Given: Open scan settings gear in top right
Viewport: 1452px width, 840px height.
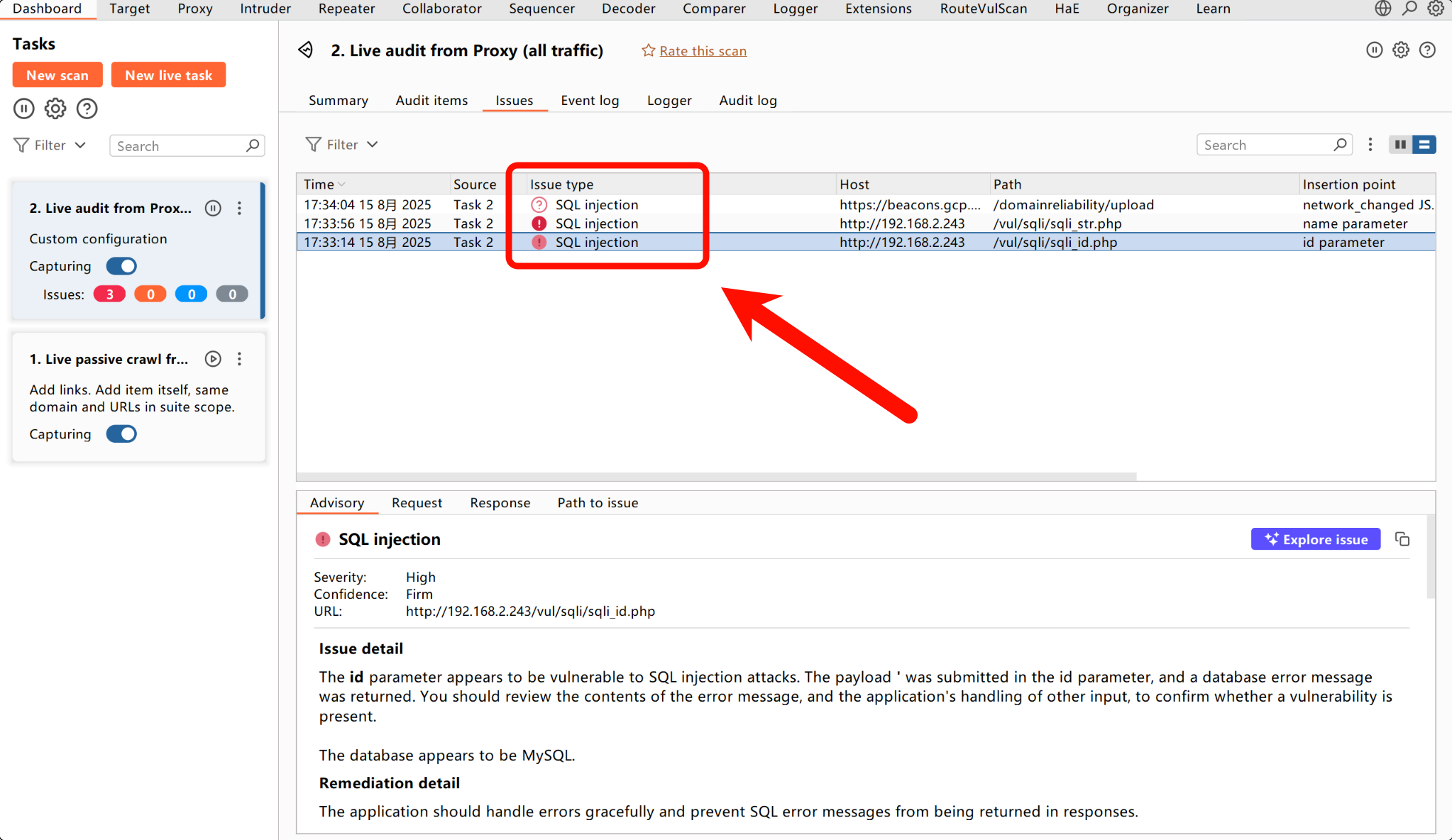Looking at the screenshot, I should pyautogui.click(x=1400, y=50).
